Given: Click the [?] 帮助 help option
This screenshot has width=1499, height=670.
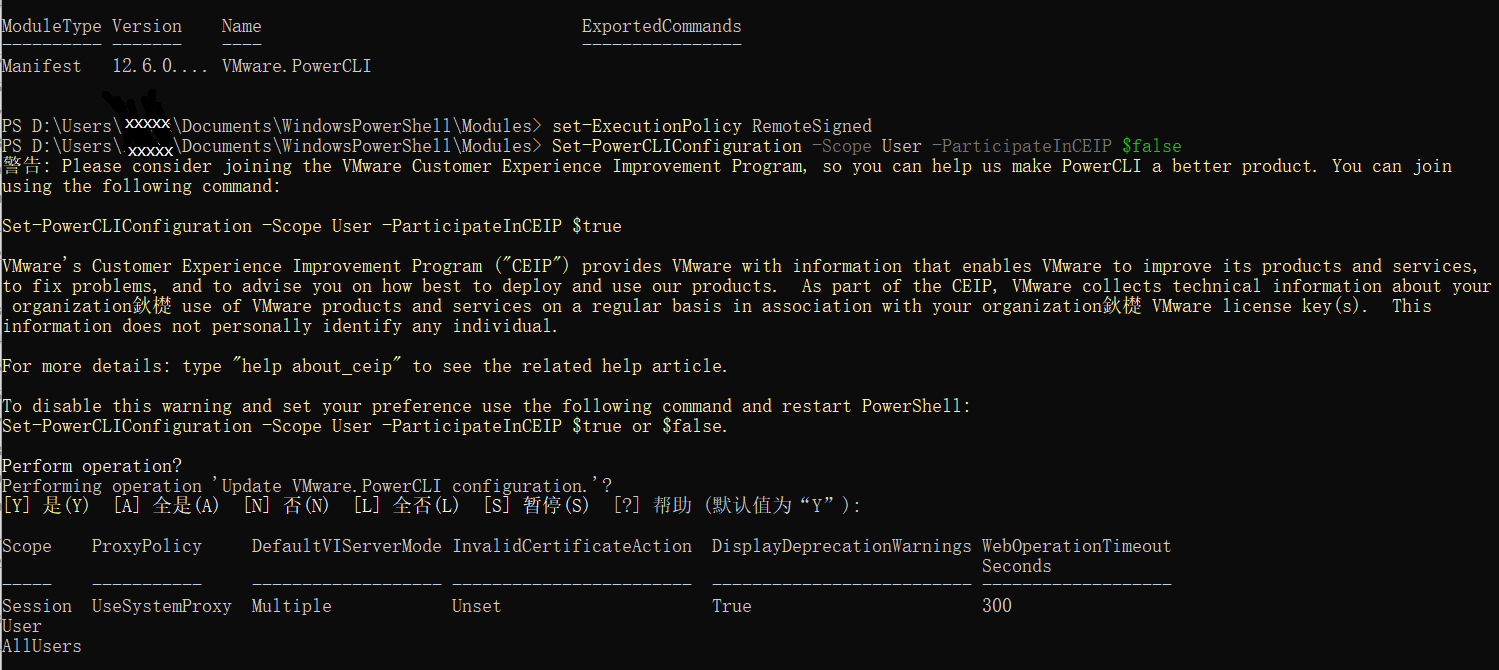Looking at the screenshot, I should tap(656, 506).
